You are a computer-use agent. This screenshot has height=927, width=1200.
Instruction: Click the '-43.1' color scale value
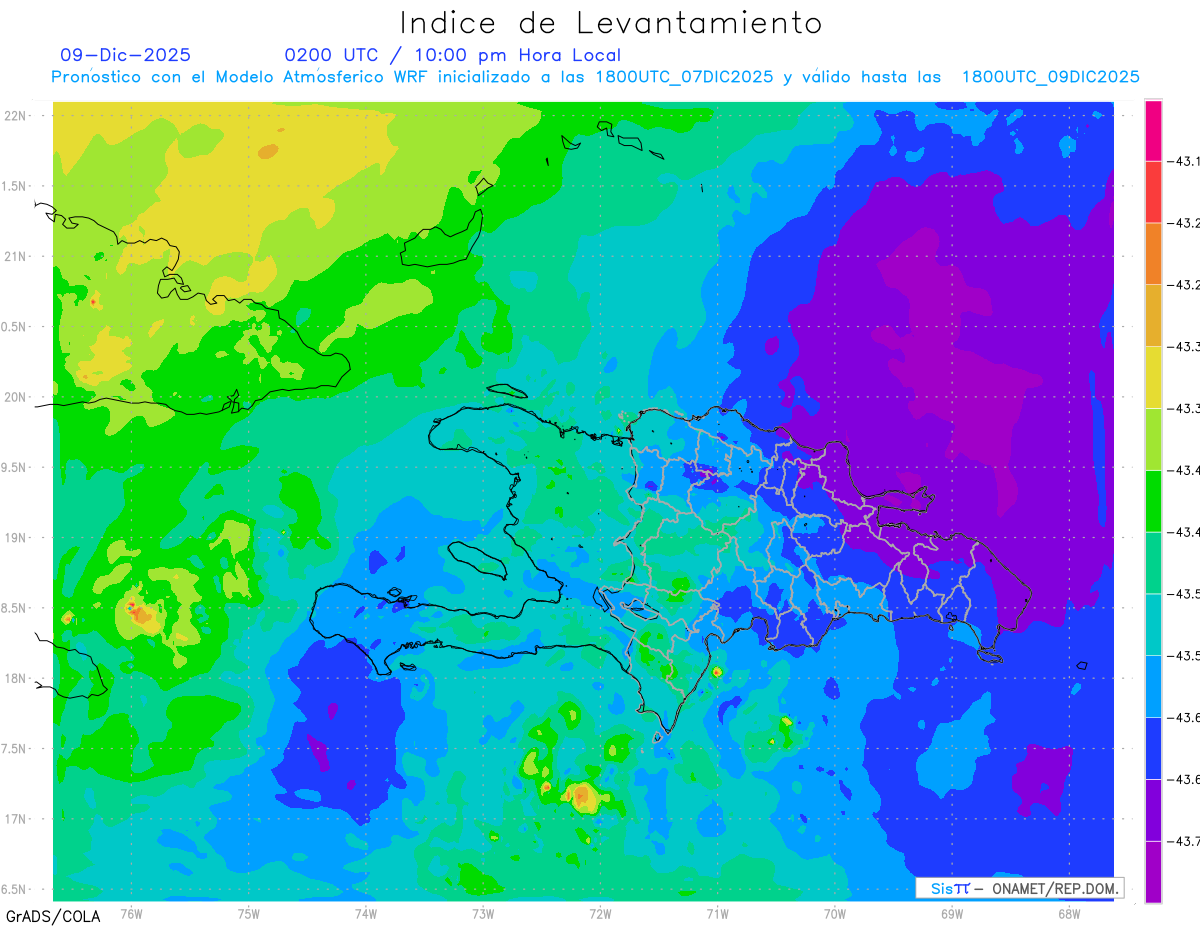[1185, 161]
